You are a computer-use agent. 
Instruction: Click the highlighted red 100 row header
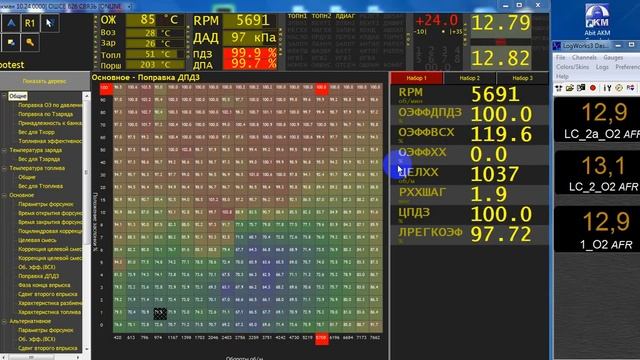coord(106,88)
